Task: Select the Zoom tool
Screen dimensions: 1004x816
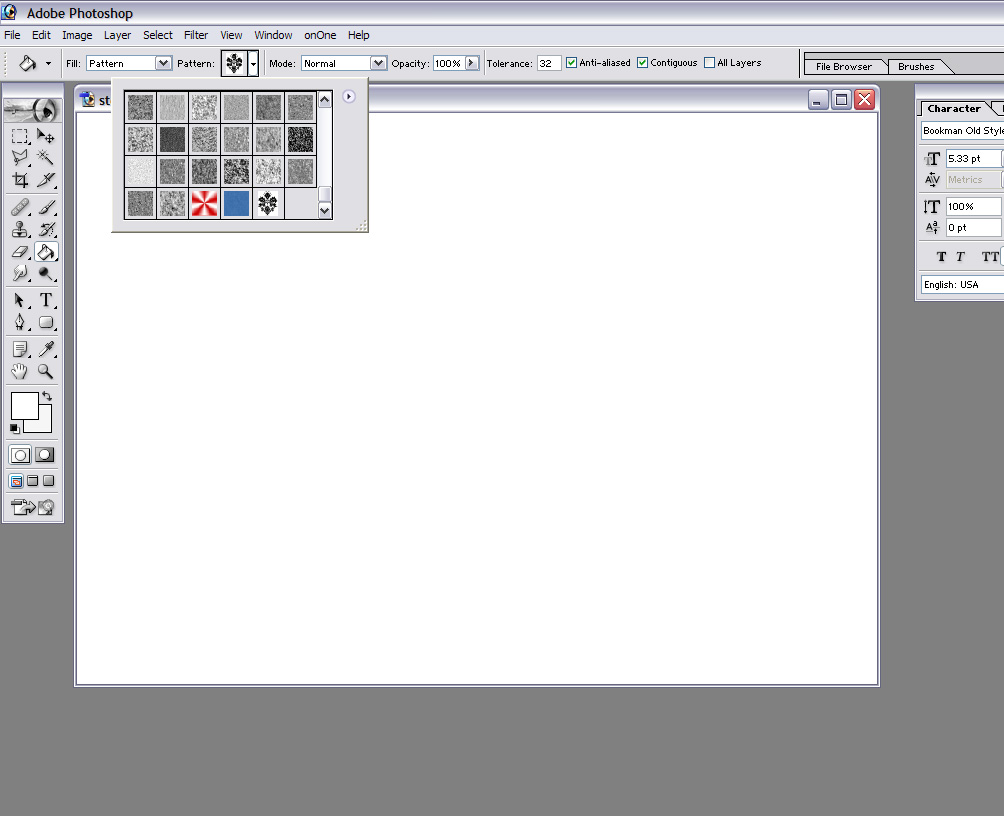Action: (x=45, y=371)
